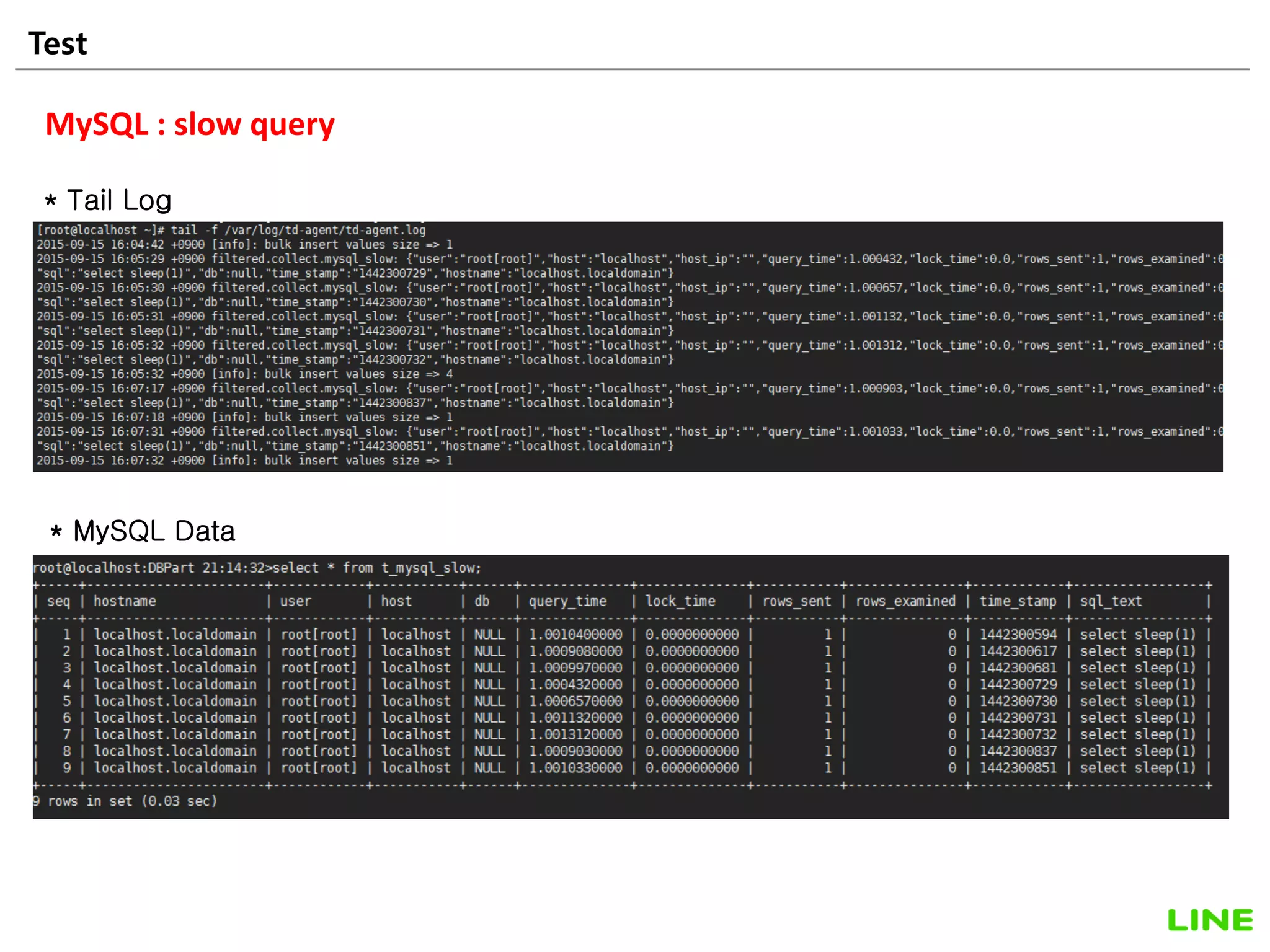The image size is (1270, 952).
Task: Click the 'rows_sent' column header
Action: [797, 601]
